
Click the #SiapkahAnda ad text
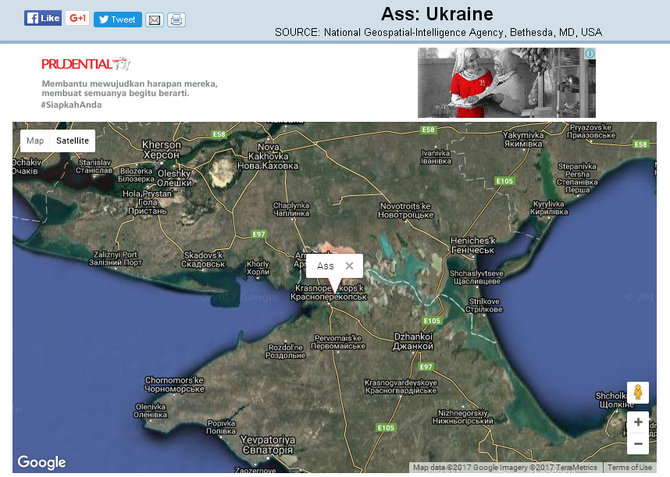pos(71,105)
